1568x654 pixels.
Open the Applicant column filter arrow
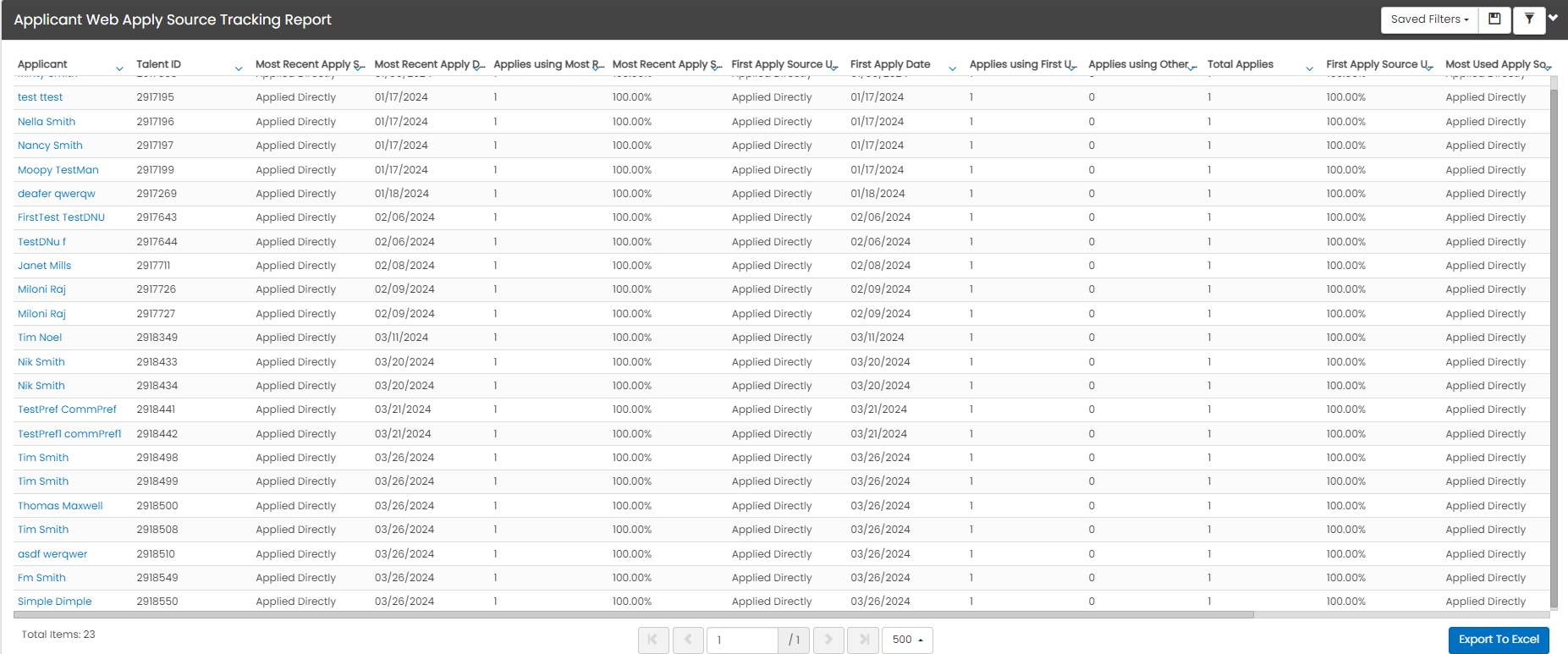point(119,68)
